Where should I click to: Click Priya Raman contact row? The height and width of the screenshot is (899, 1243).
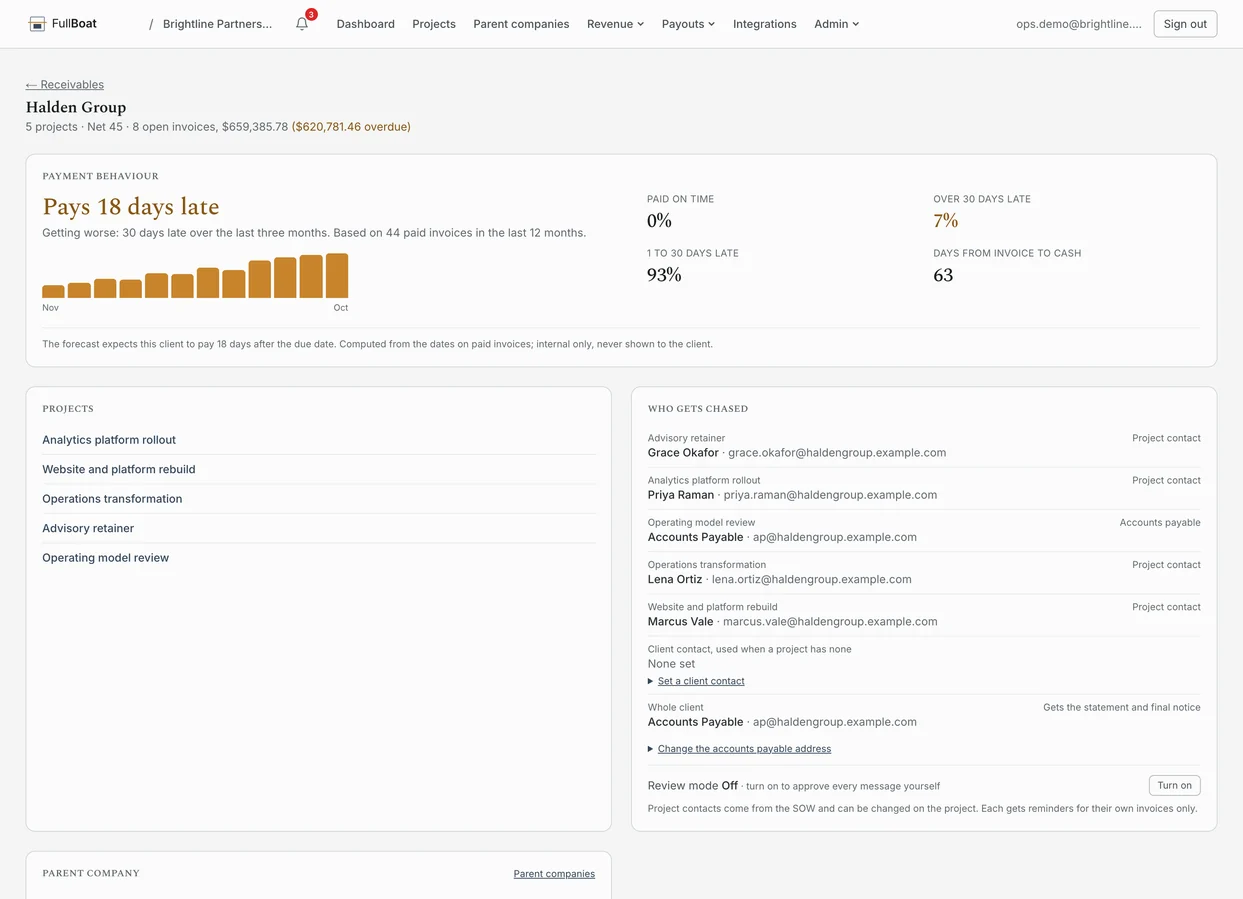point(924,488)
